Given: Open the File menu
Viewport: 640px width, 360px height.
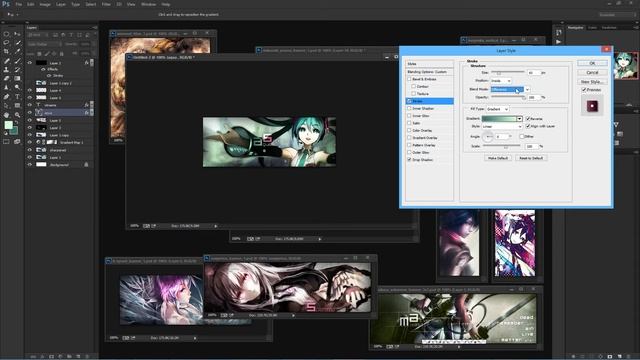Looking at the screenshot, I should click(18, 4).
